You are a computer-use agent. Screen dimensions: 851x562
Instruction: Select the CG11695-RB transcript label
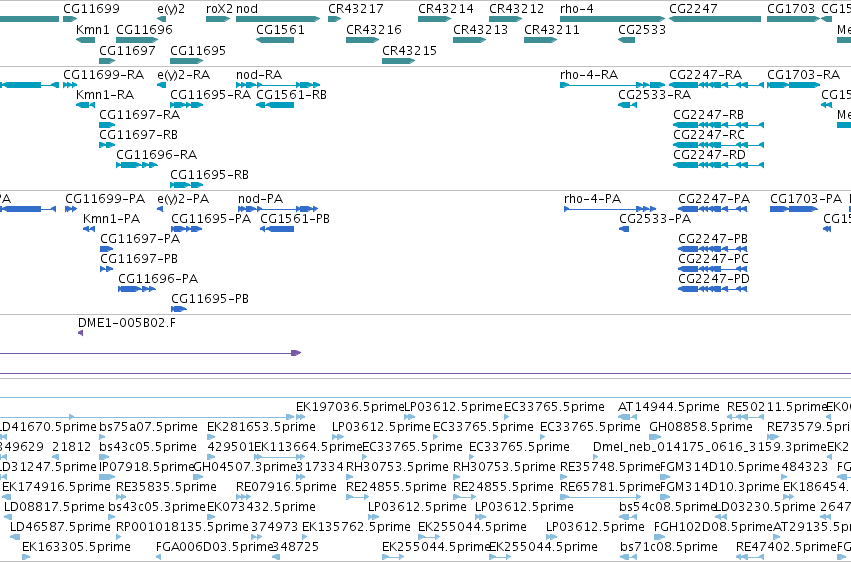pos(209,175)
